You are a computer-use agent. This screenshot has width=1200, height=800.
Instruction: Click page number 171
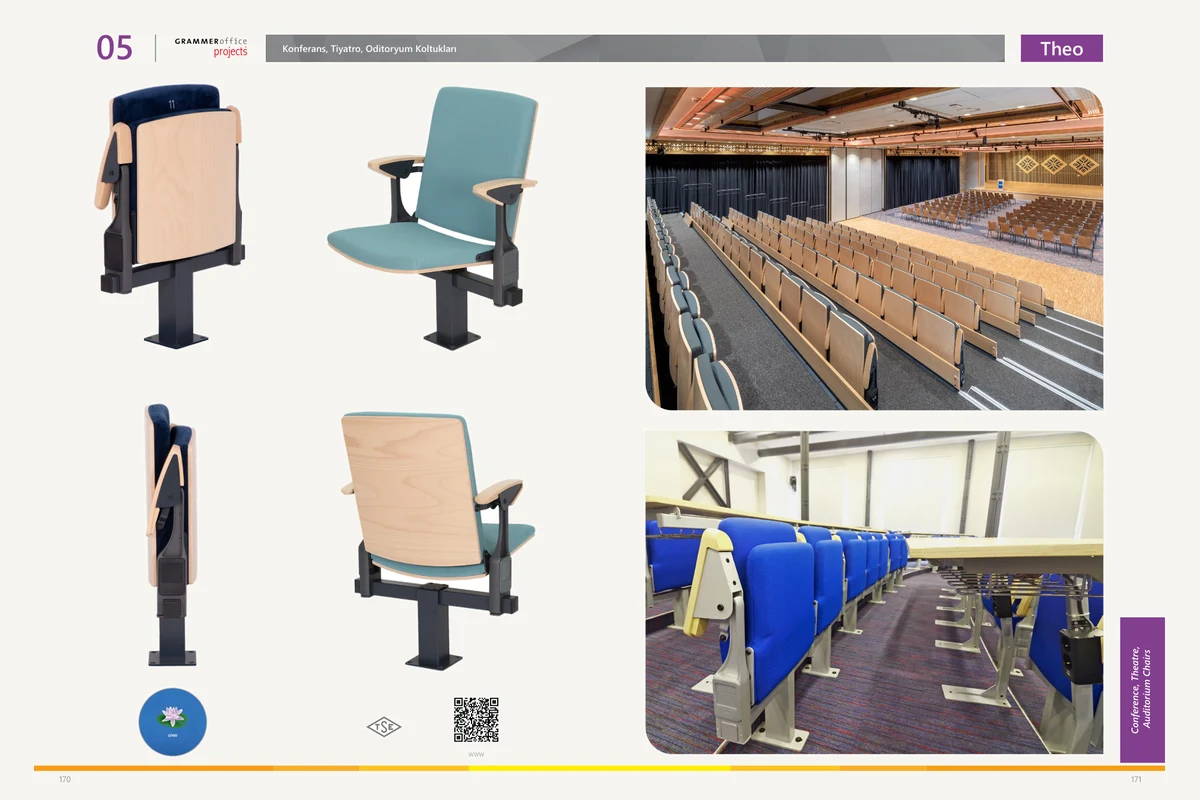[1135, 779]
